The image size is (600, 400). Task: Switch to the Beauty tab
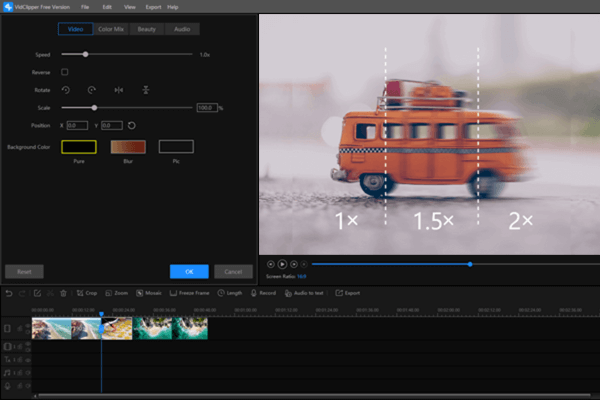click(147, 29)
